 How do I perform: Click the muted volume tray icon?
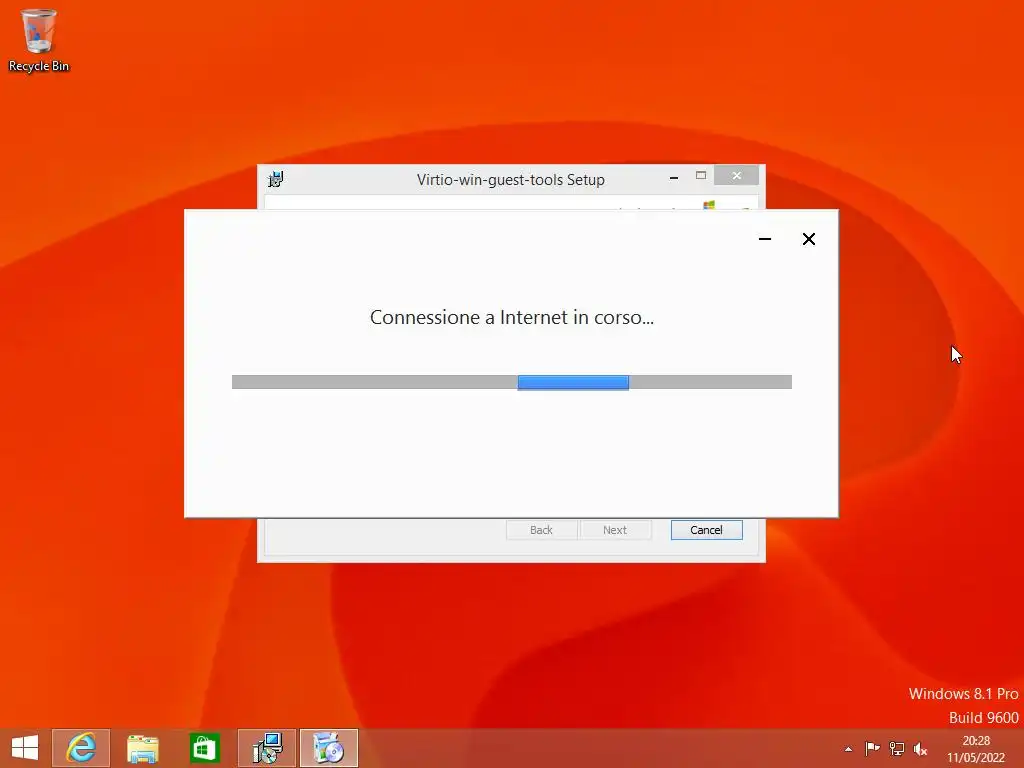coord(920,749)
